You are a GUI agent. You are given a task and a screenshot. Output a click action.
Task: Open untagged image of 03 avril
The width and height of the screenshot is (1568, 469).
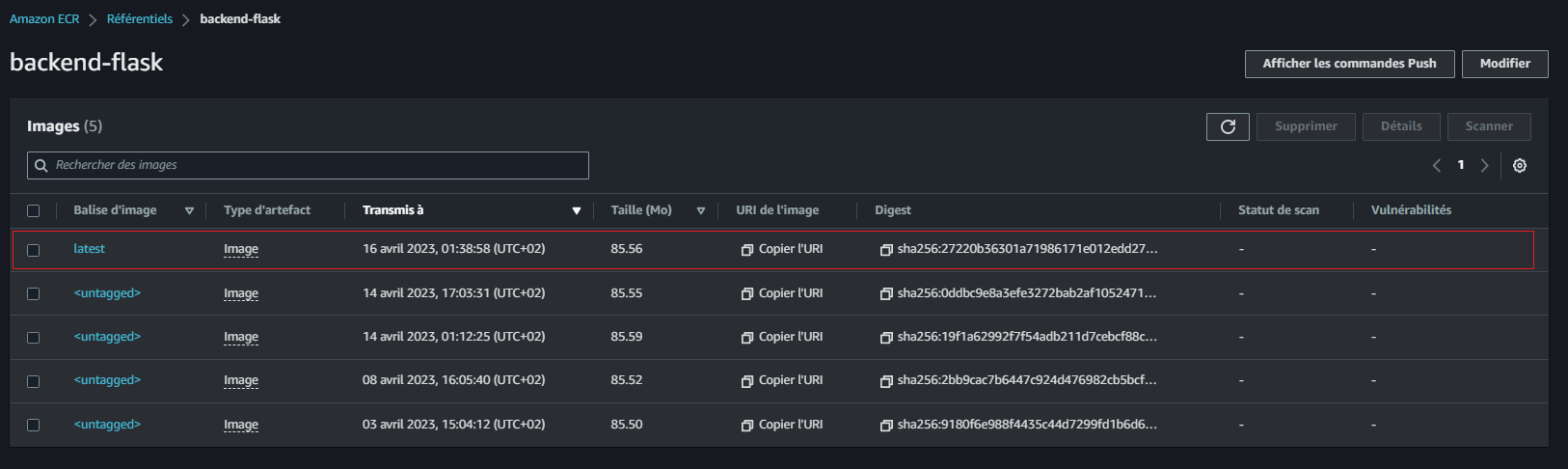pyautogui.click(x=107, y=425)
